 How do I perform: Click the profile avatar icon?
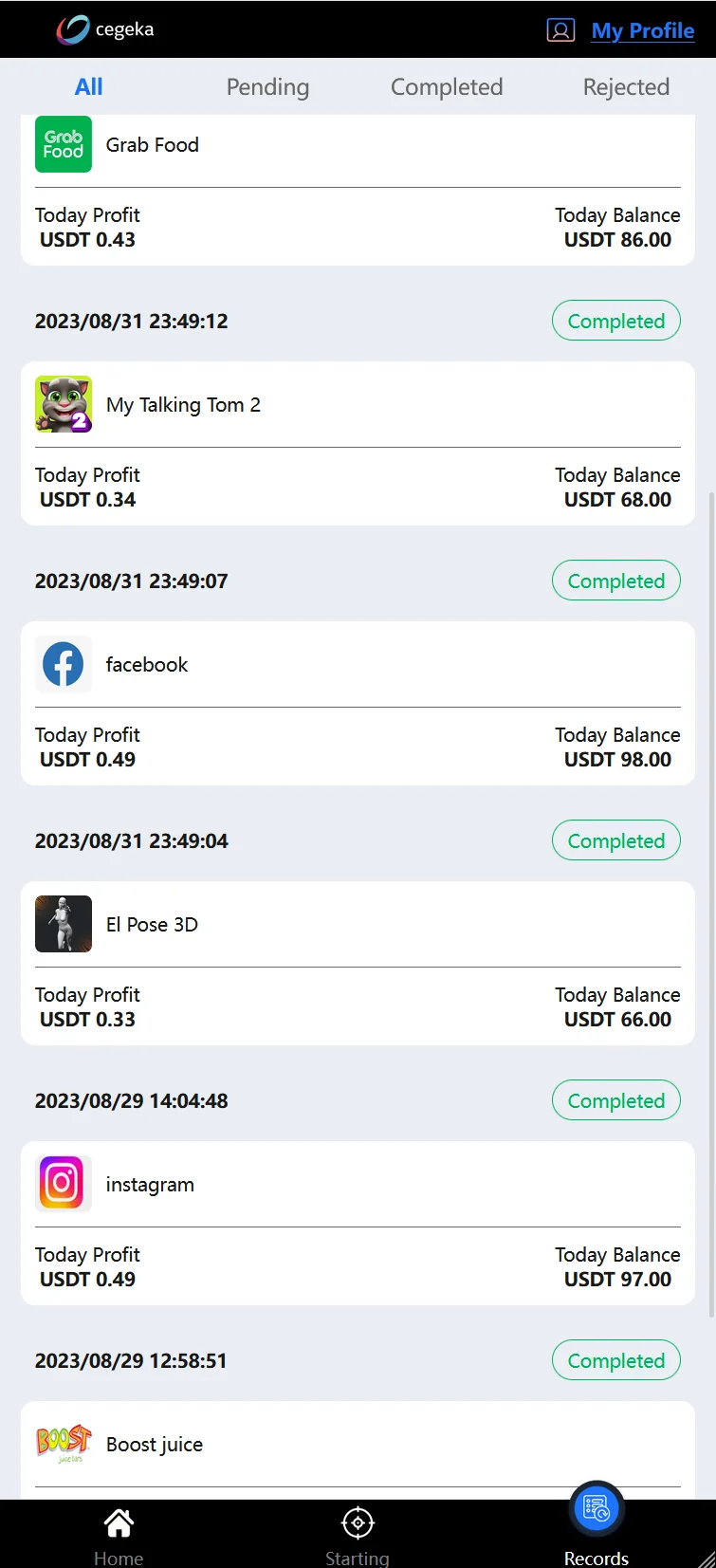click(x=560, y=30)
